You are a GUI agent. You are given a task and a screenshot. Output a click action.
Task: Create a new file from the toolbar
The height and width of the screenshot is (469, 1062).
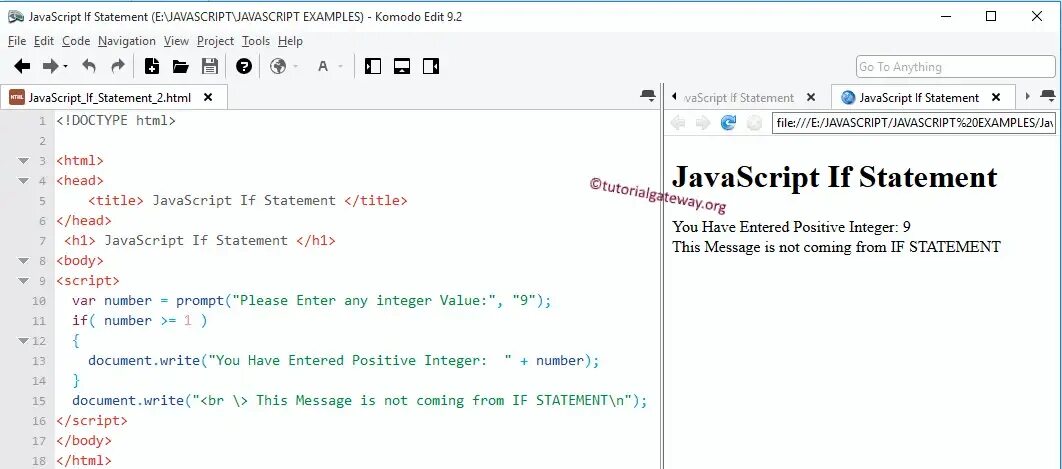(152, 66)
